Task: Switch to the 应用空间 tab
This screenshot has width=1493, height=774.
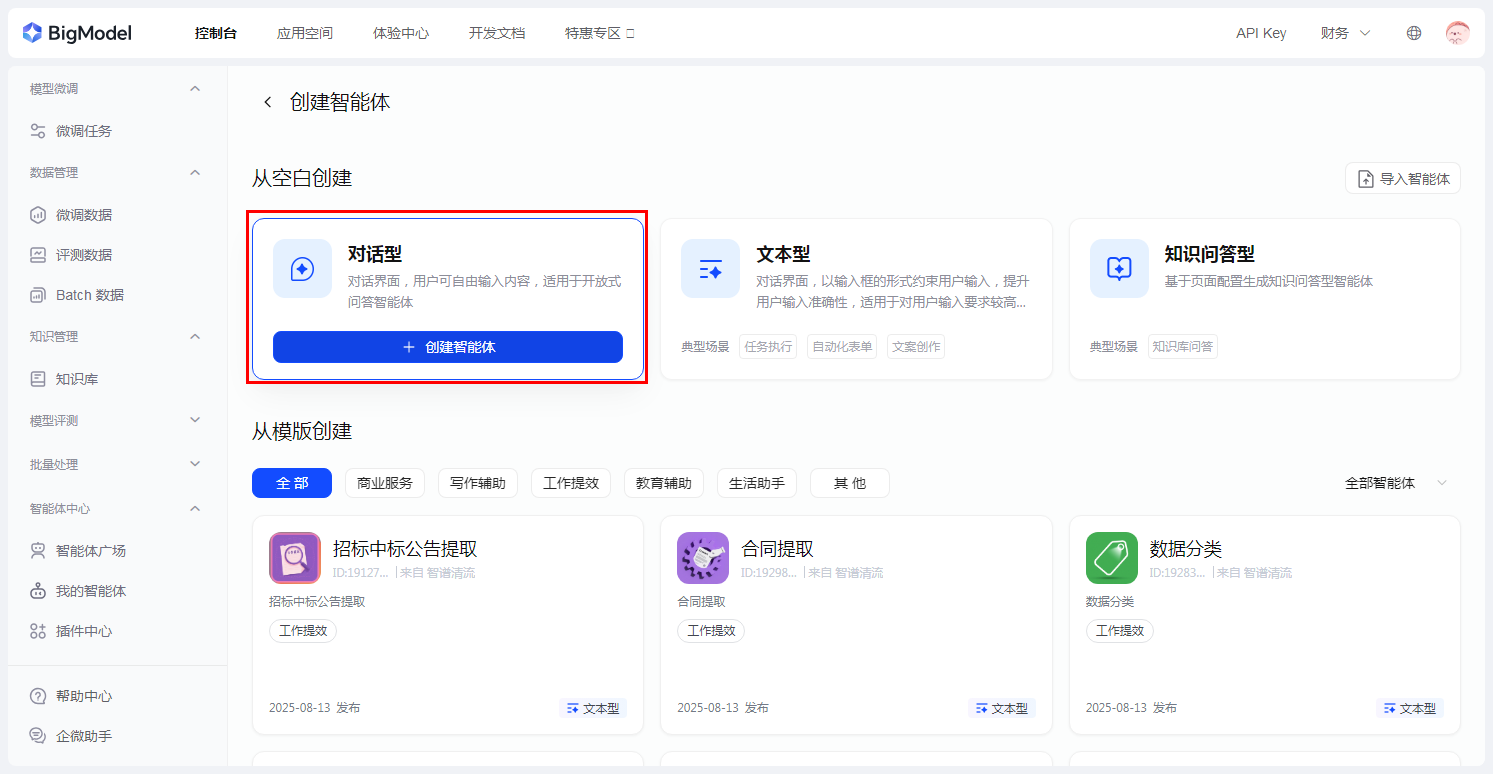Action: click(305, 33)
